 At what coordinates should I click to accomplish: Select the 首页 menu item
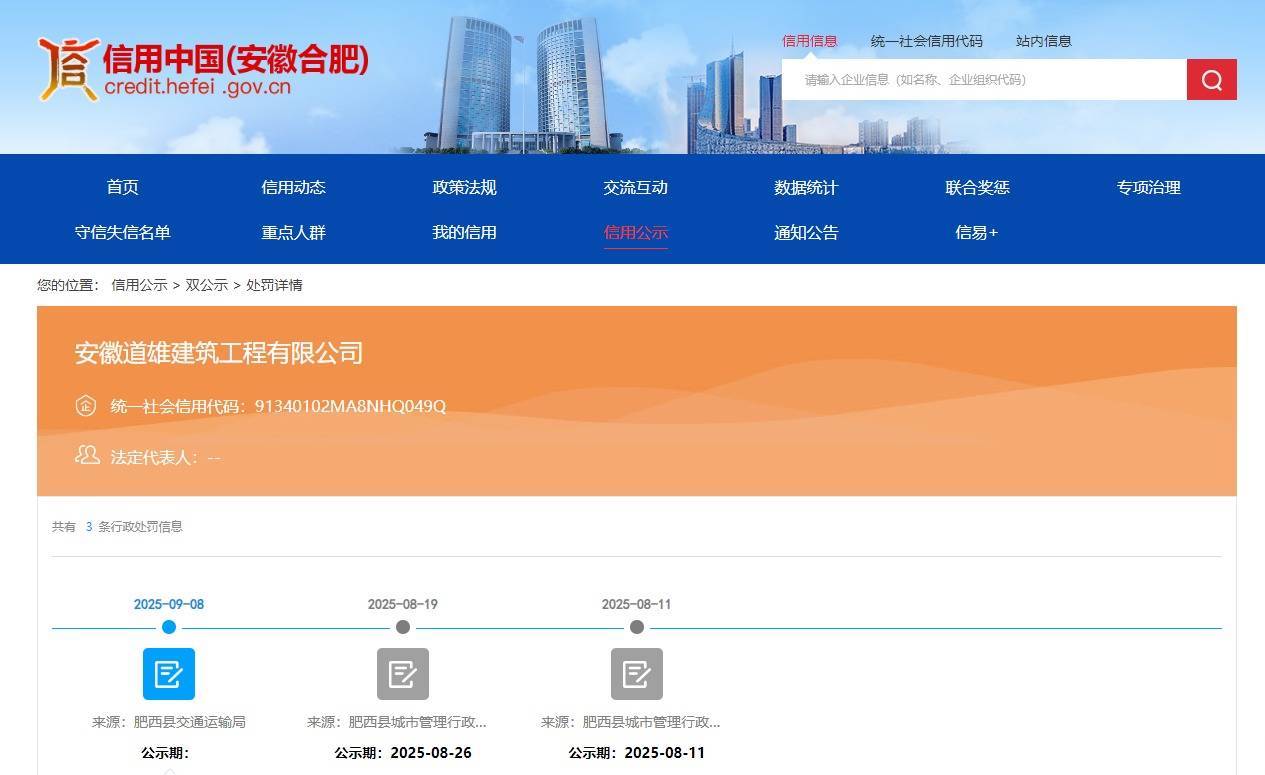[122, 187]
